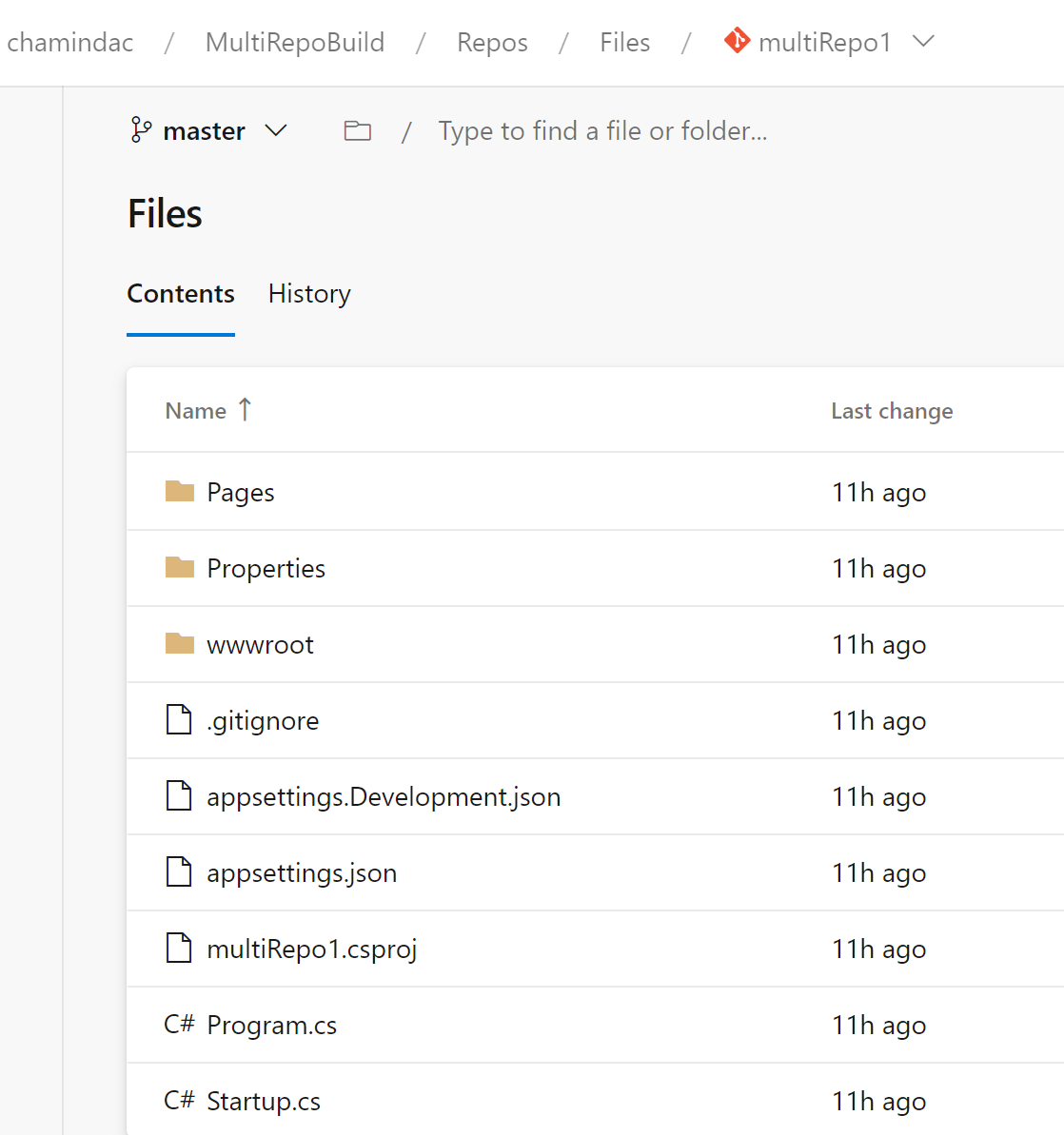Open appsettings.Development.json file
This screenshot has width=1064, height=1135.
pos(384,796)
